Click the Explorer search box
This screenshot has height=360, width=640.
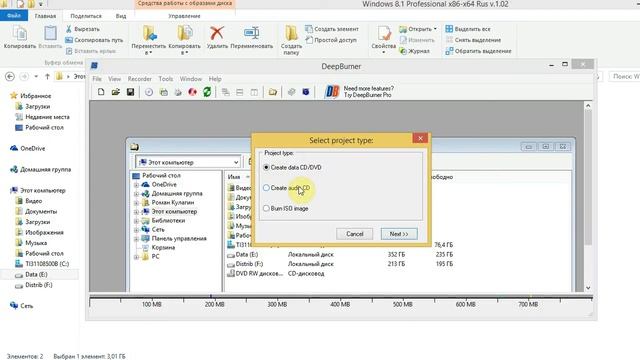click(x=624, y=76)
